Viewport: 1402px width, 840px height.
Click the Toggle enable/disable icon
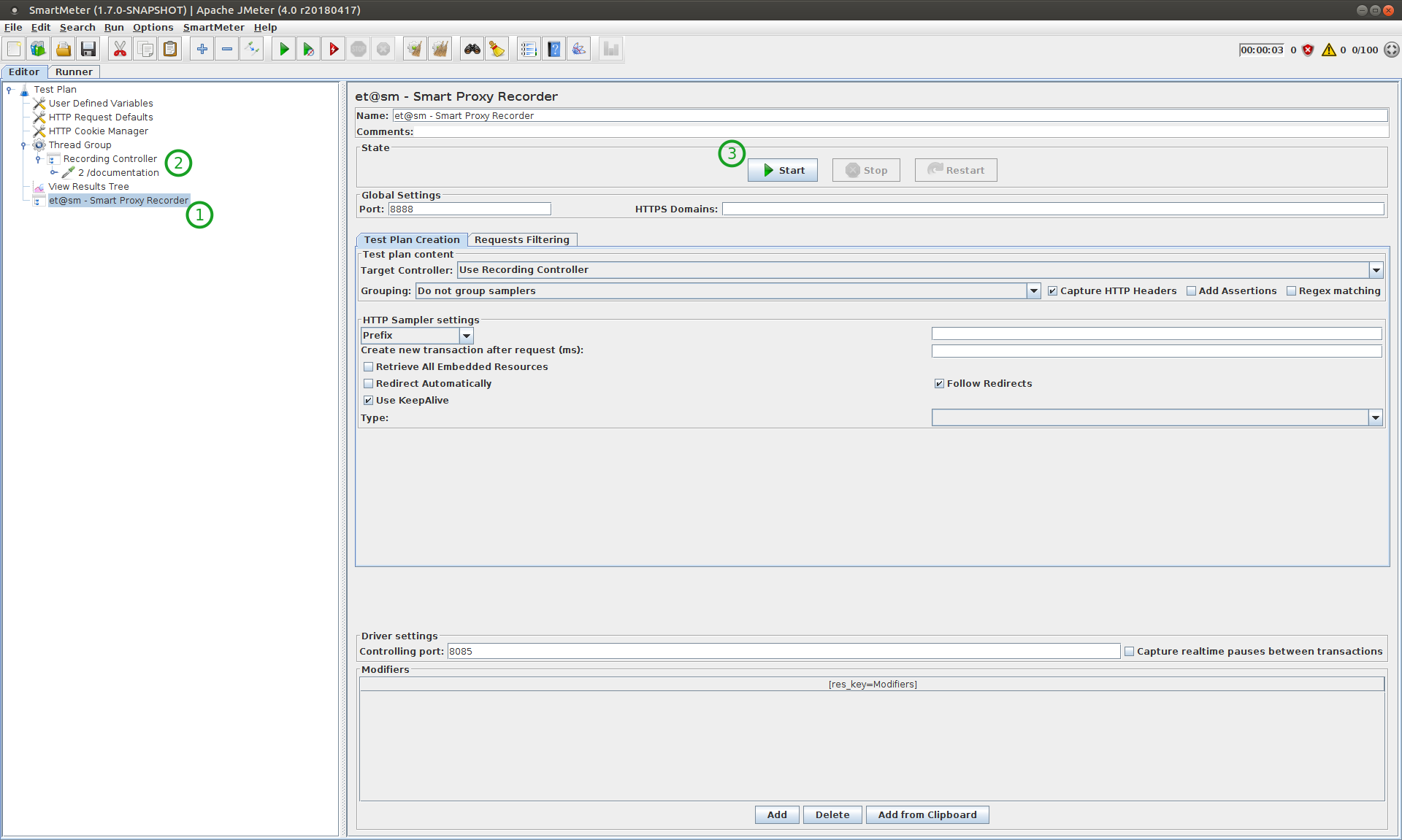(x=252, y=49)
